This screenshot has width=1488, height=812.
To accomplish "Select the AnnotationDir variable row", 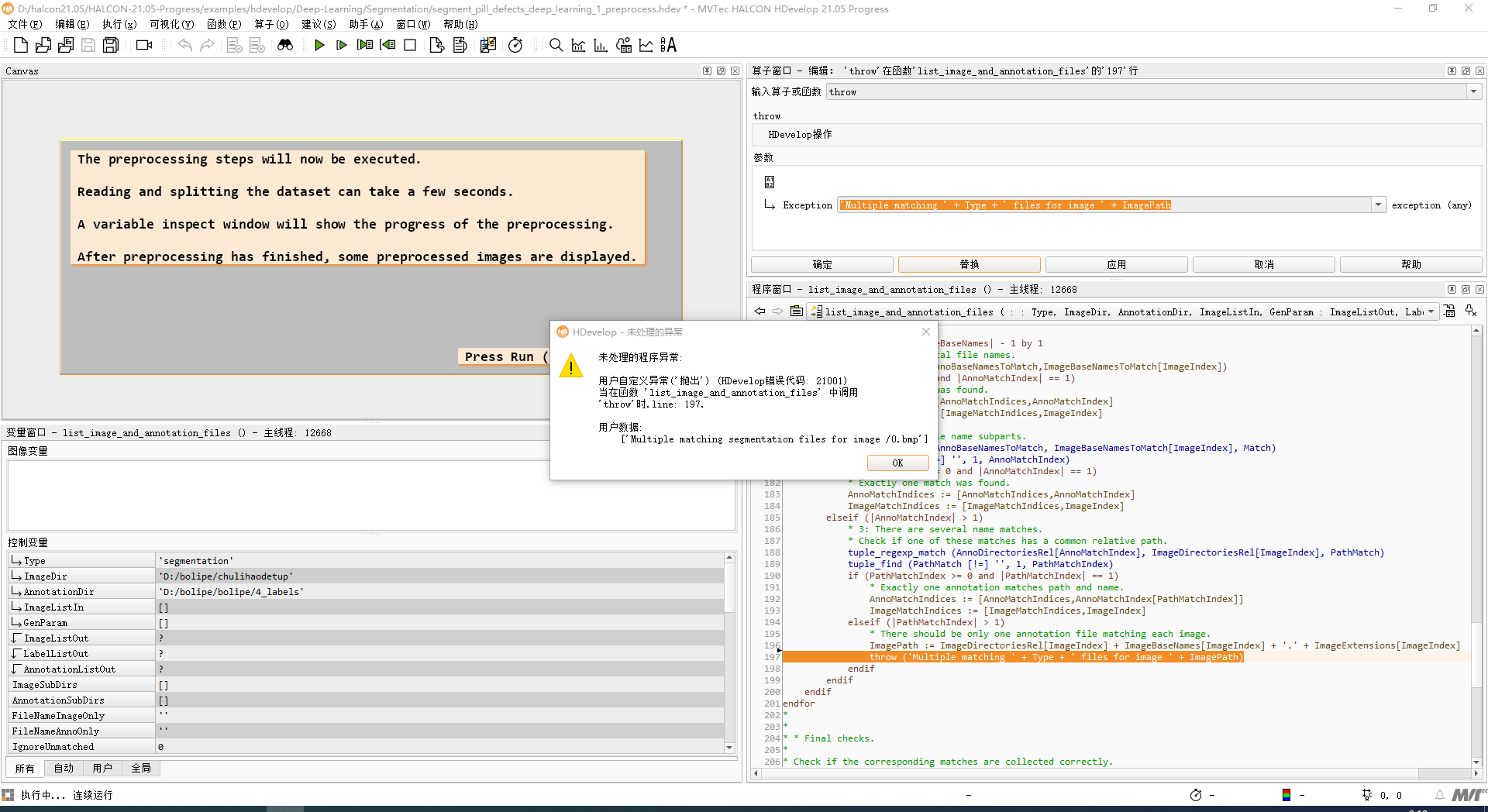I will [366, 591].
